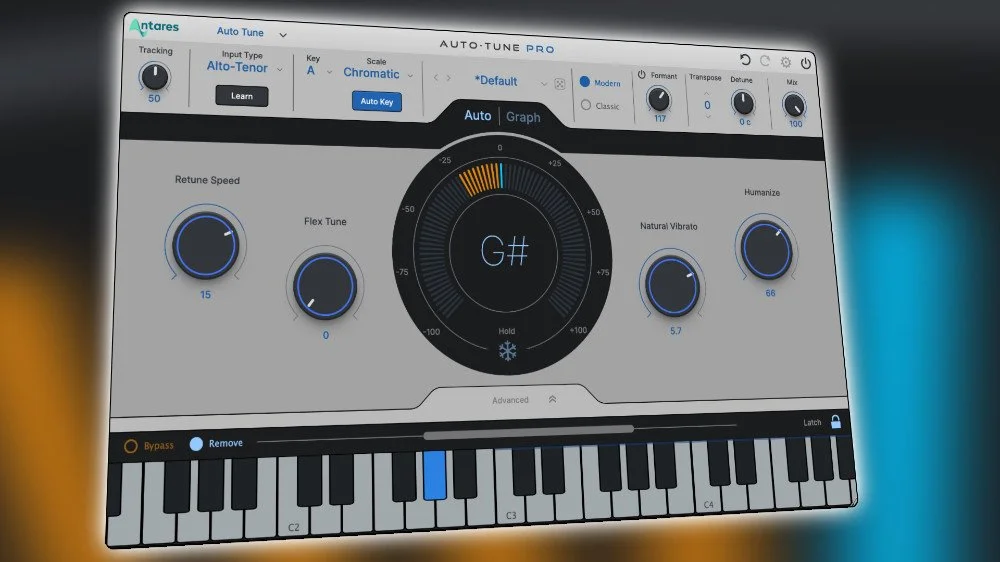Toggle the Formant power icon
The width and height of the screenshot is (1000, 562).
(642, 75)
